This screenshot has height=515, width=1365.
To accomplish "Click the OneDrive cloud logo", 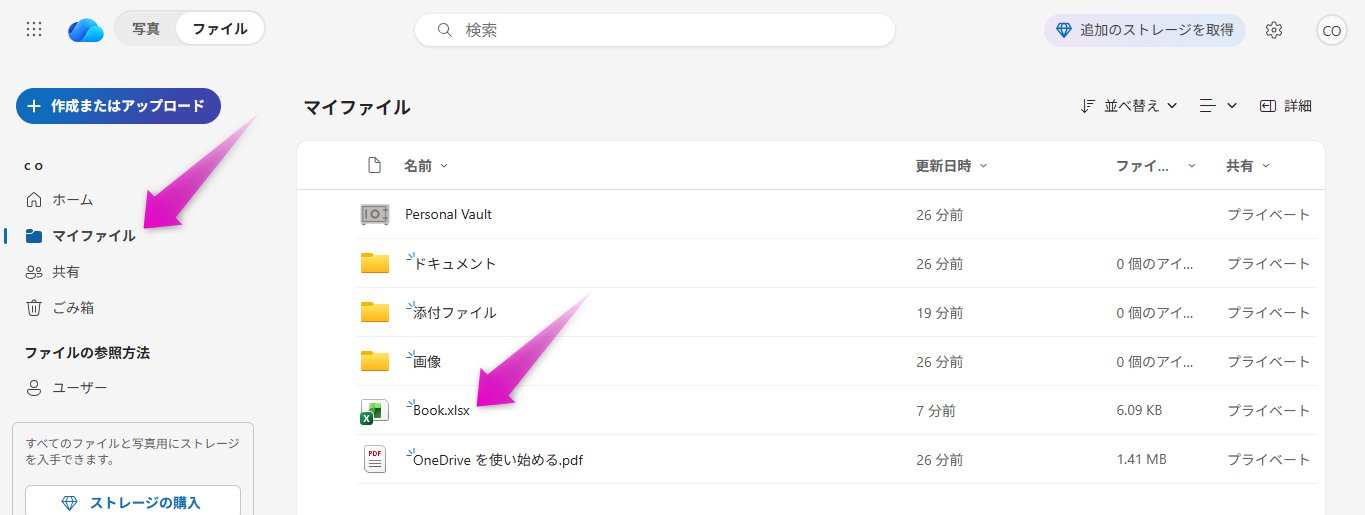I will click(x=86, y=30).
